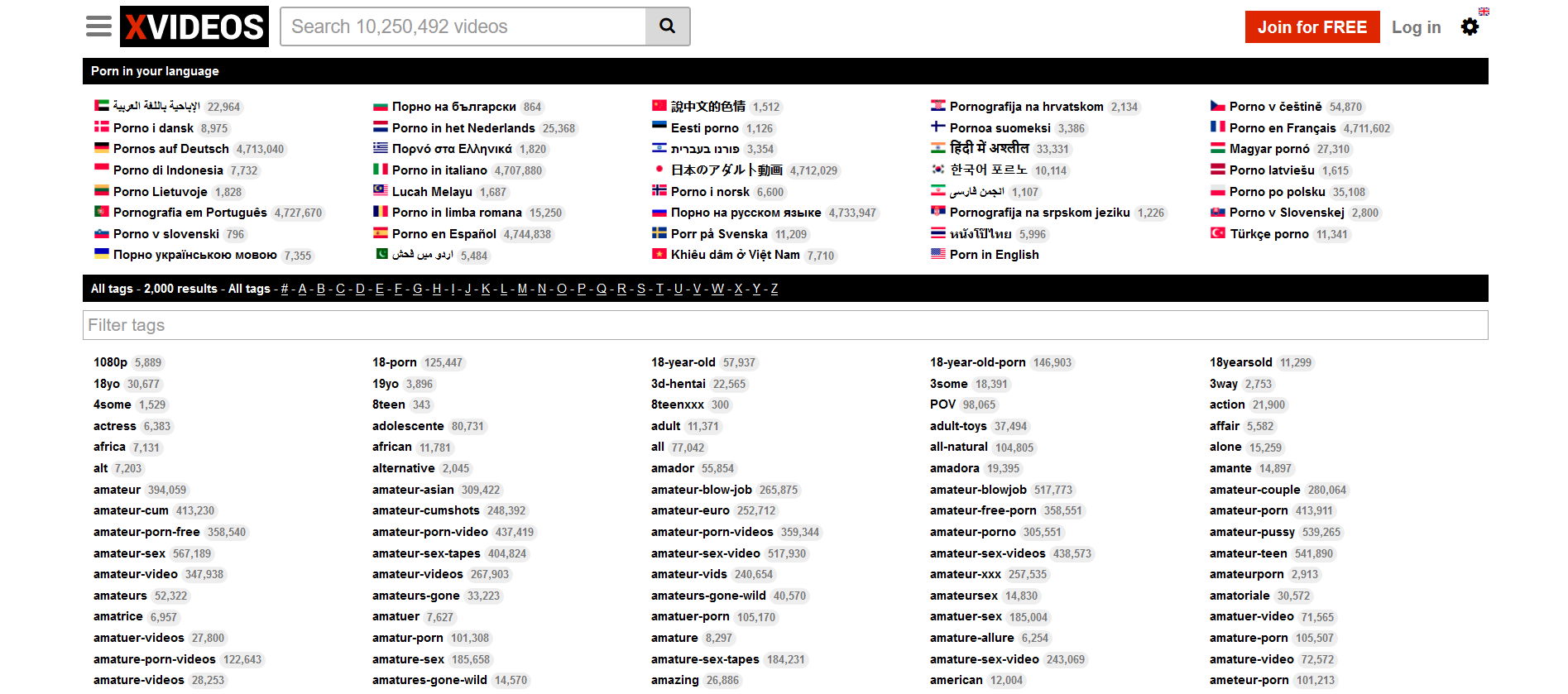Open the actress tag
The width and height of the screenshot is (1568, 694).
coord(115,426)
